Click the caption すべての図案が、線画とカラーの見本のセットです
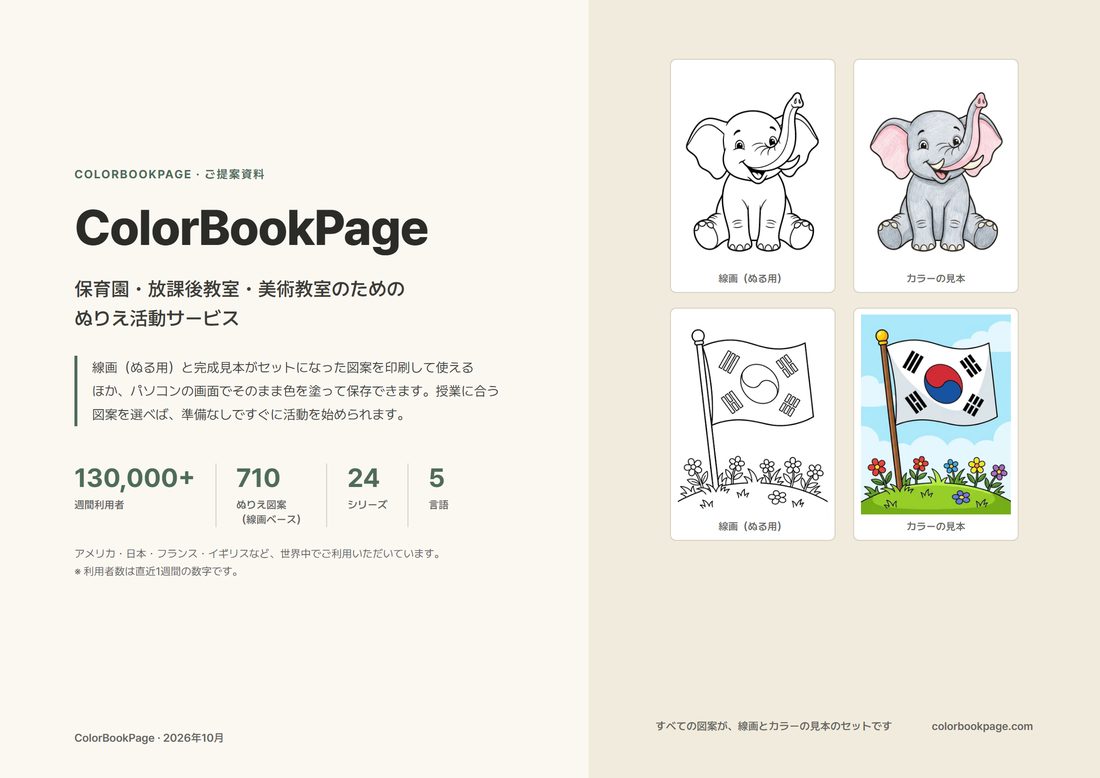Screen dimensions: 1100x778 [x=773, y=726]
